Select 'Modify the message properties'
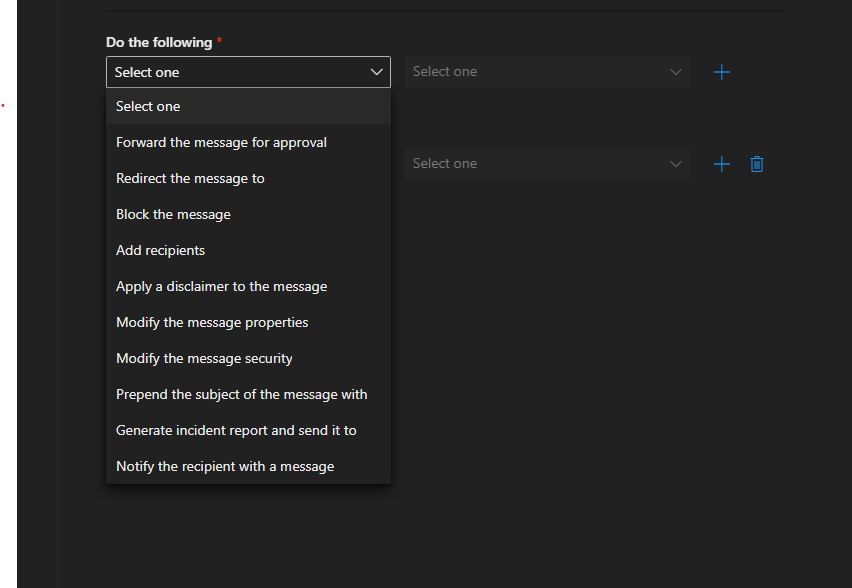The width and height of the screenshot is (852, 588). [212, 323]
